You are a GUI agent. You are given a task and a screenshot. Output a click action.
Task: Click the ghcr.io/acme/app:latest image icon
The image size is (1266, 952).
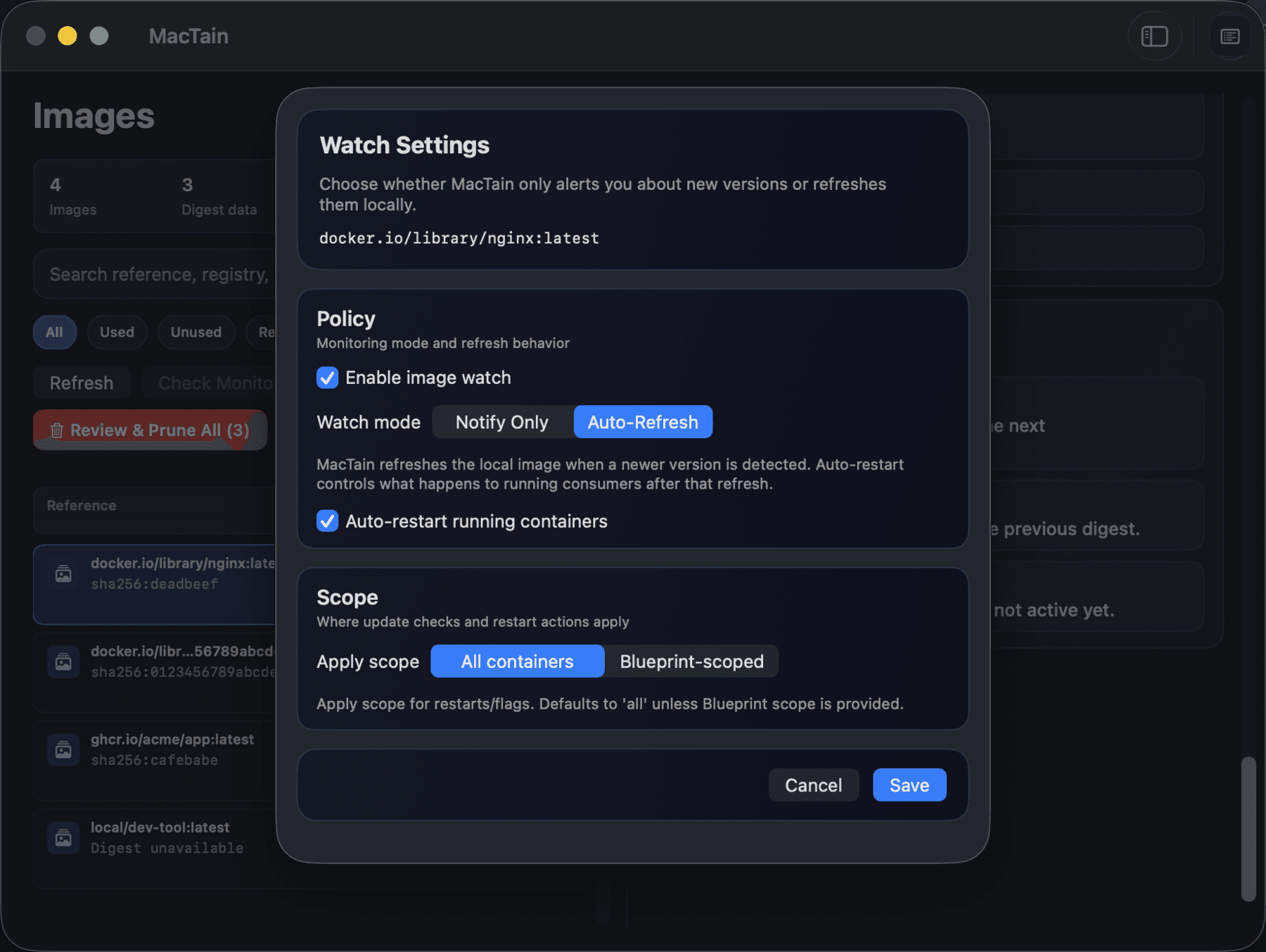tap(63, 750)
